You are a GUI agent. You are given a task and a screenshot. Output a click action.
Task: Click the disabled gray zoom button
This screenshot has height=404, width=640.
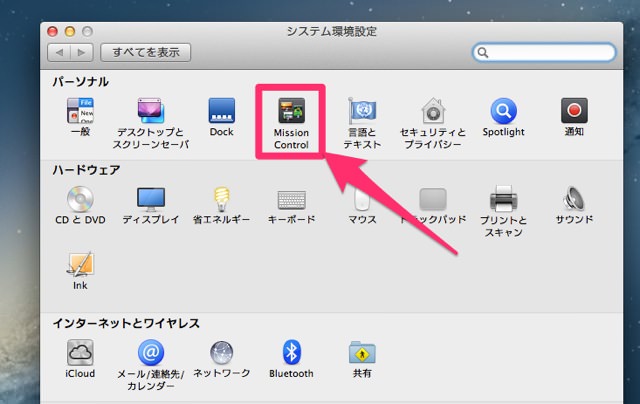coord(87,31)
